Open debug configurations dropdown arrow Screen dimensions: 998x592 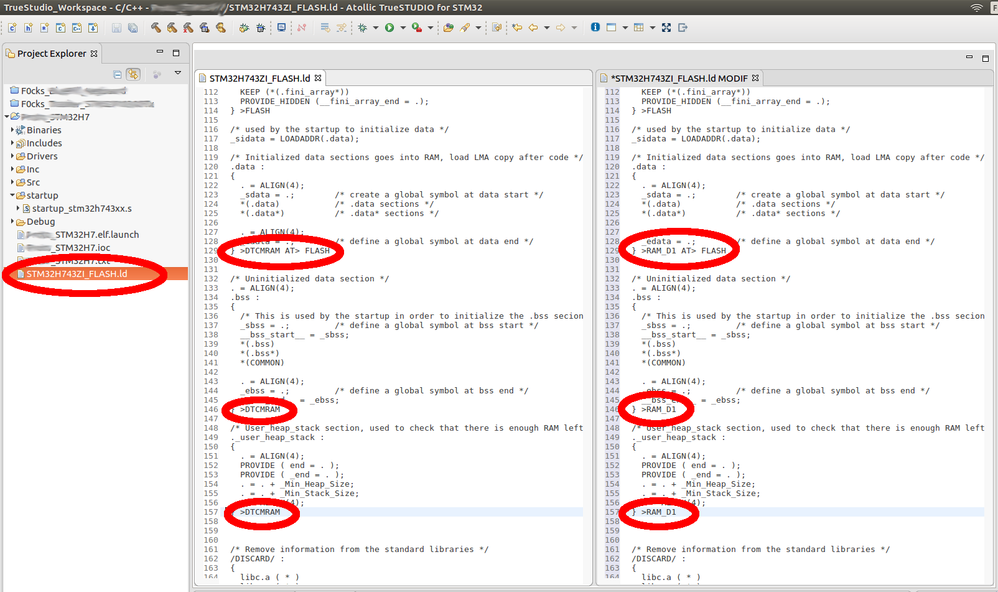point(376,28)
